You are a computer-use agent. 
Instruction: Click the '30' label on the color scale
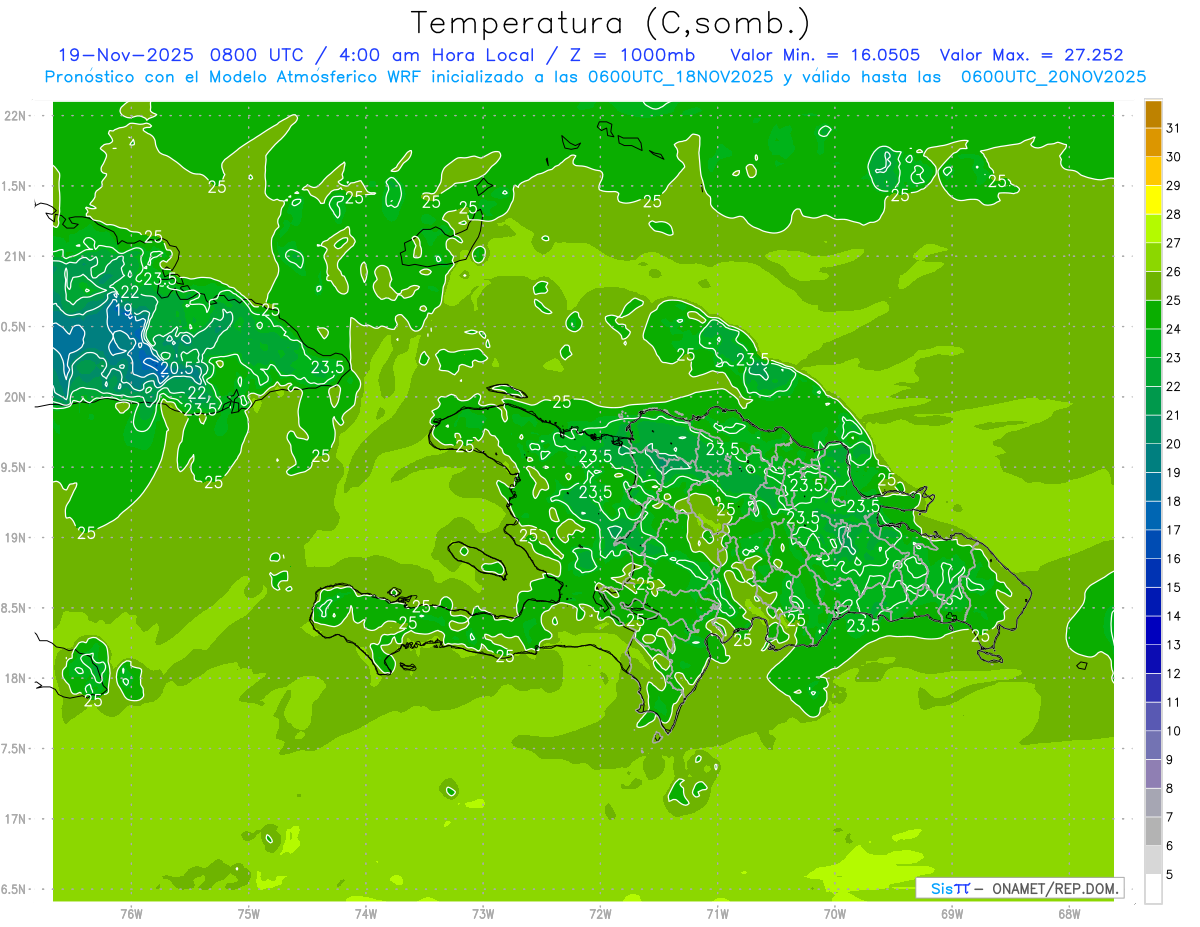(1174, 157)
